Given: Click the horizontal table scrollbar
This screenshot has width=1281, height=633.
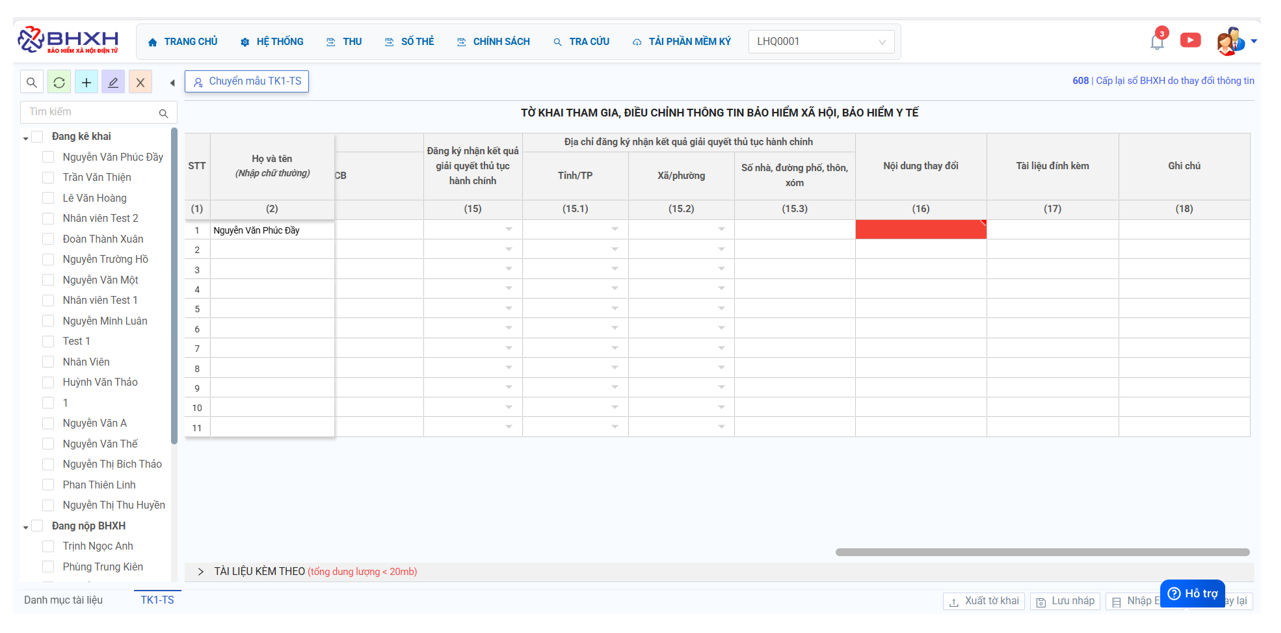Looking at the screenshot, I should click(1042, 552).
